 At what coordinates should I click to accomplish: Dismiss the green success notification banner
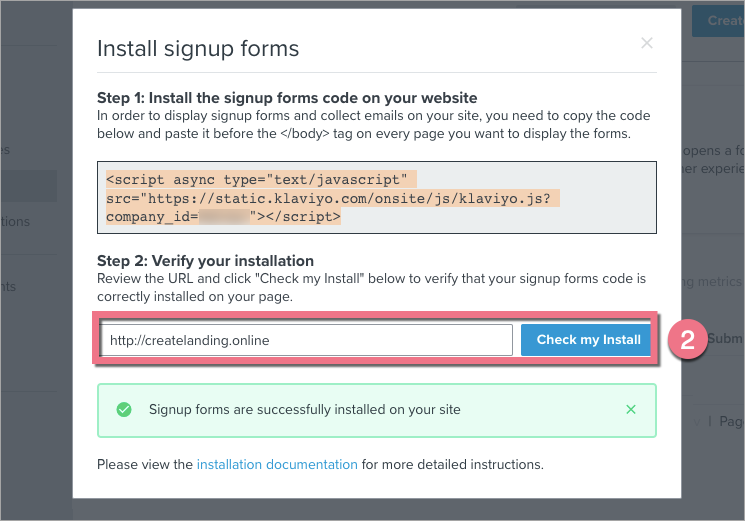point(631,409)
